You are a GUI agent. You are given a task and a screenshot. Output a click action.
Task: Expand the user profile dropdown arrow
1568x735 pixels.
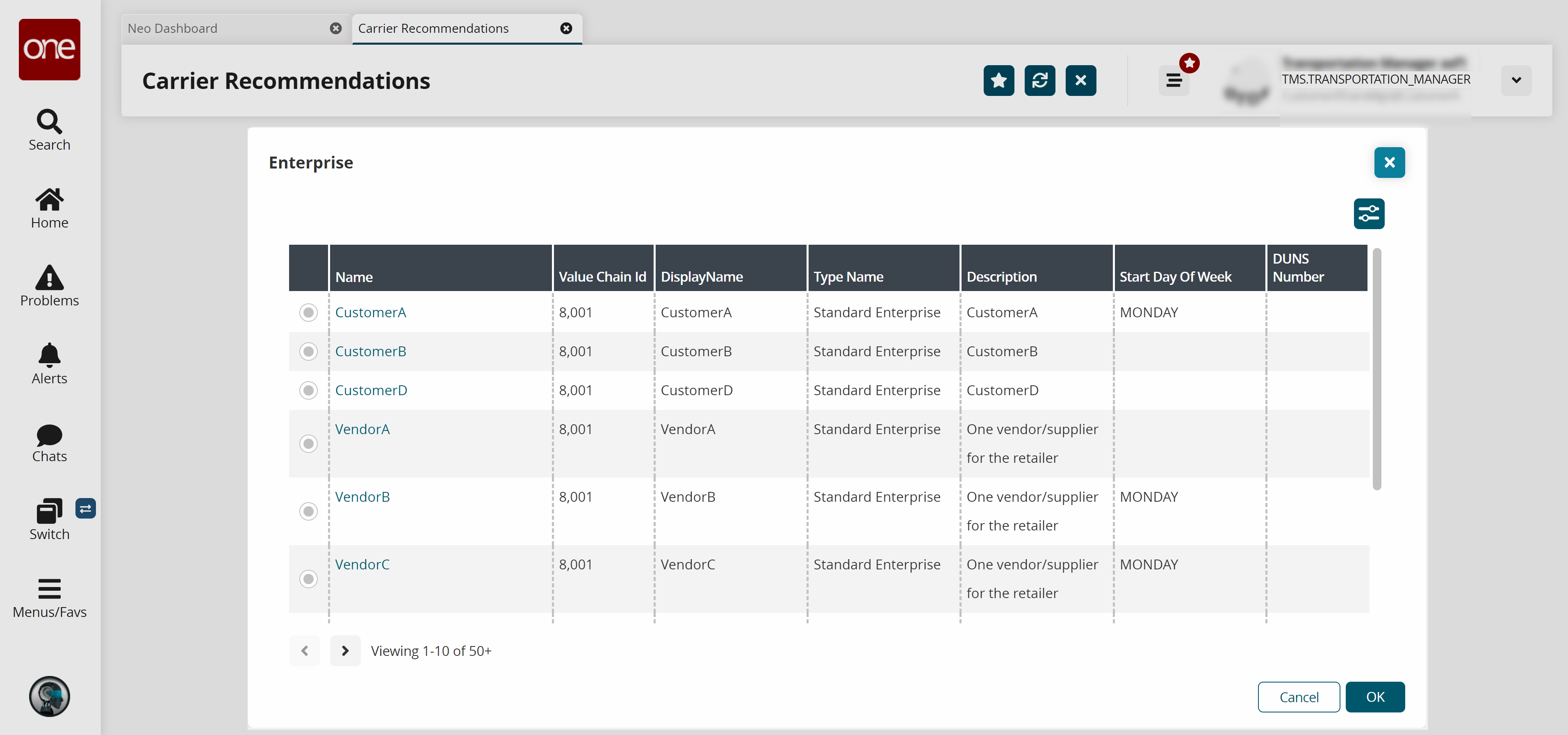[x=1516, y=80]
